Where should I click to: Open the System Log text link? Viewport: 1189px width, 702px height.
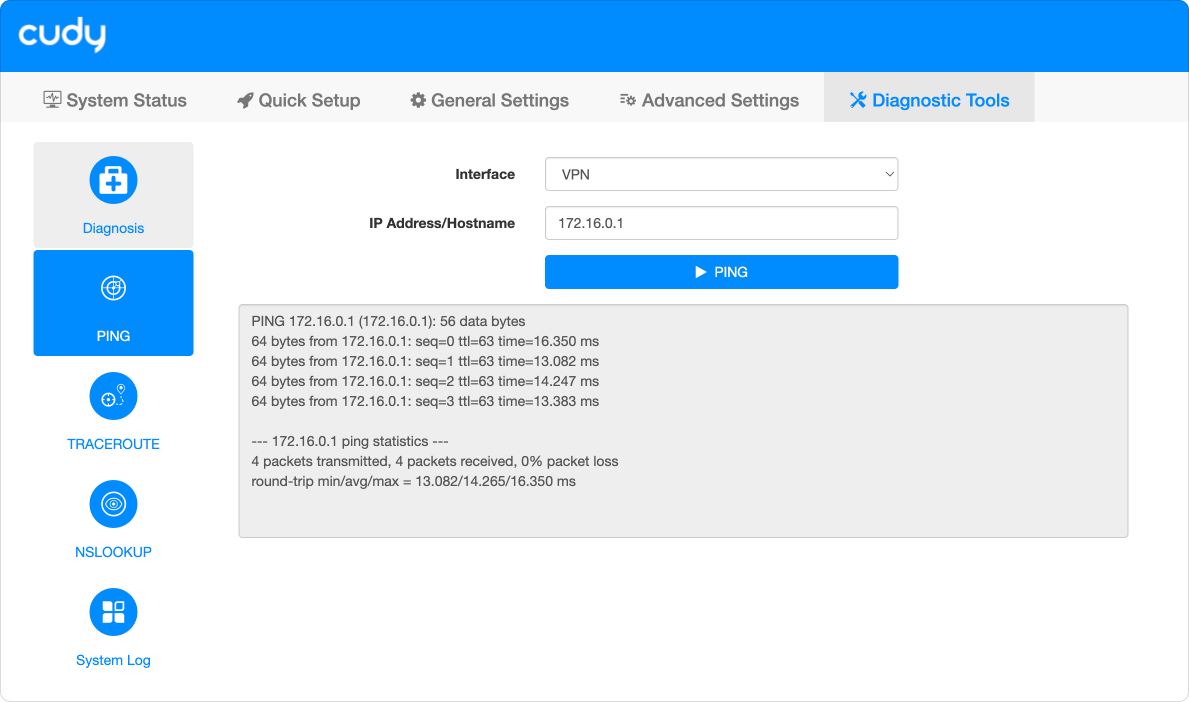113,660
